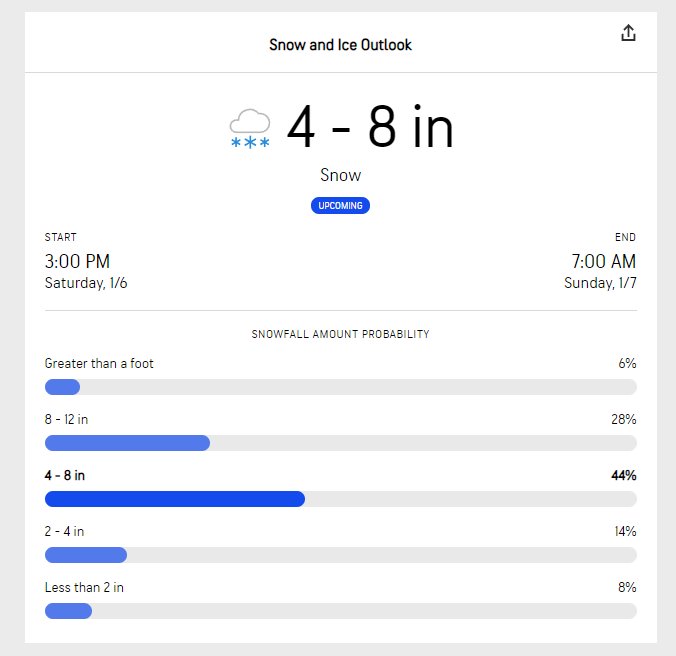Click the 28% probability value
676x656 pixels.
(x=623, y=419)
